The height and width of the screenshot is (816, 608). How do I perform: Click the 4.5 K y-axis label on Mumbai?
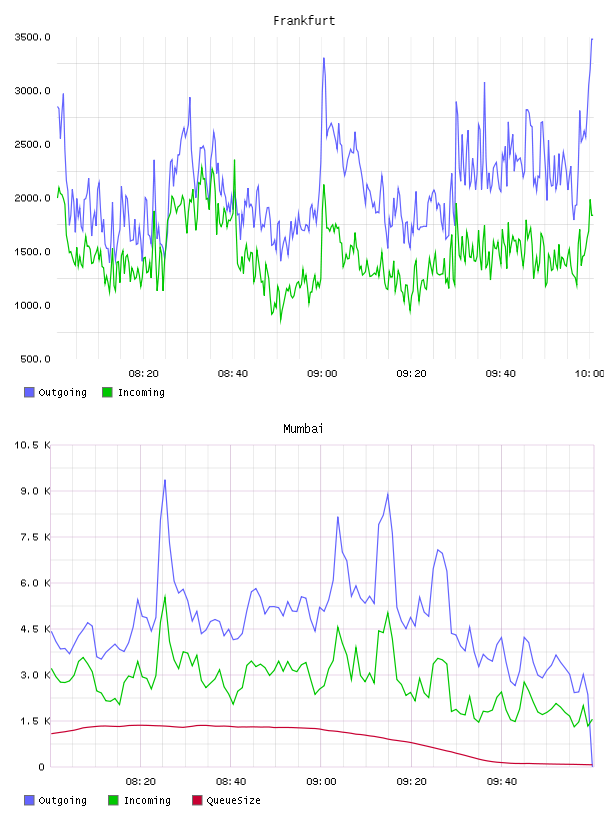[35, 629]
